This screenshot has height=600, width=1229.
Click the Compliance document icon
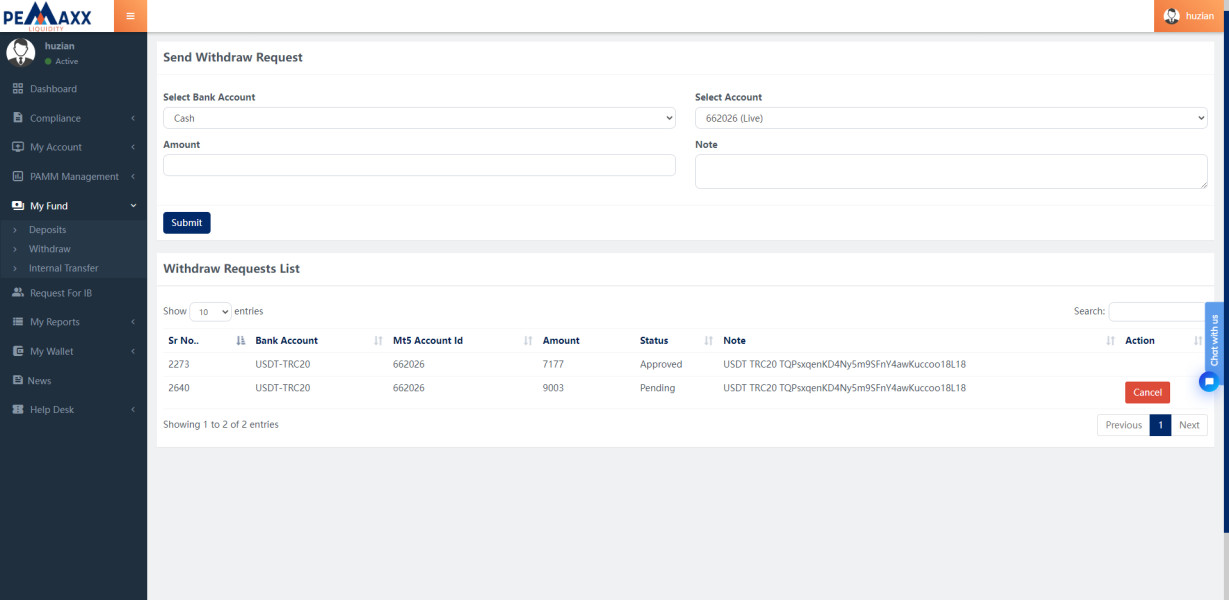coord(18,118)
